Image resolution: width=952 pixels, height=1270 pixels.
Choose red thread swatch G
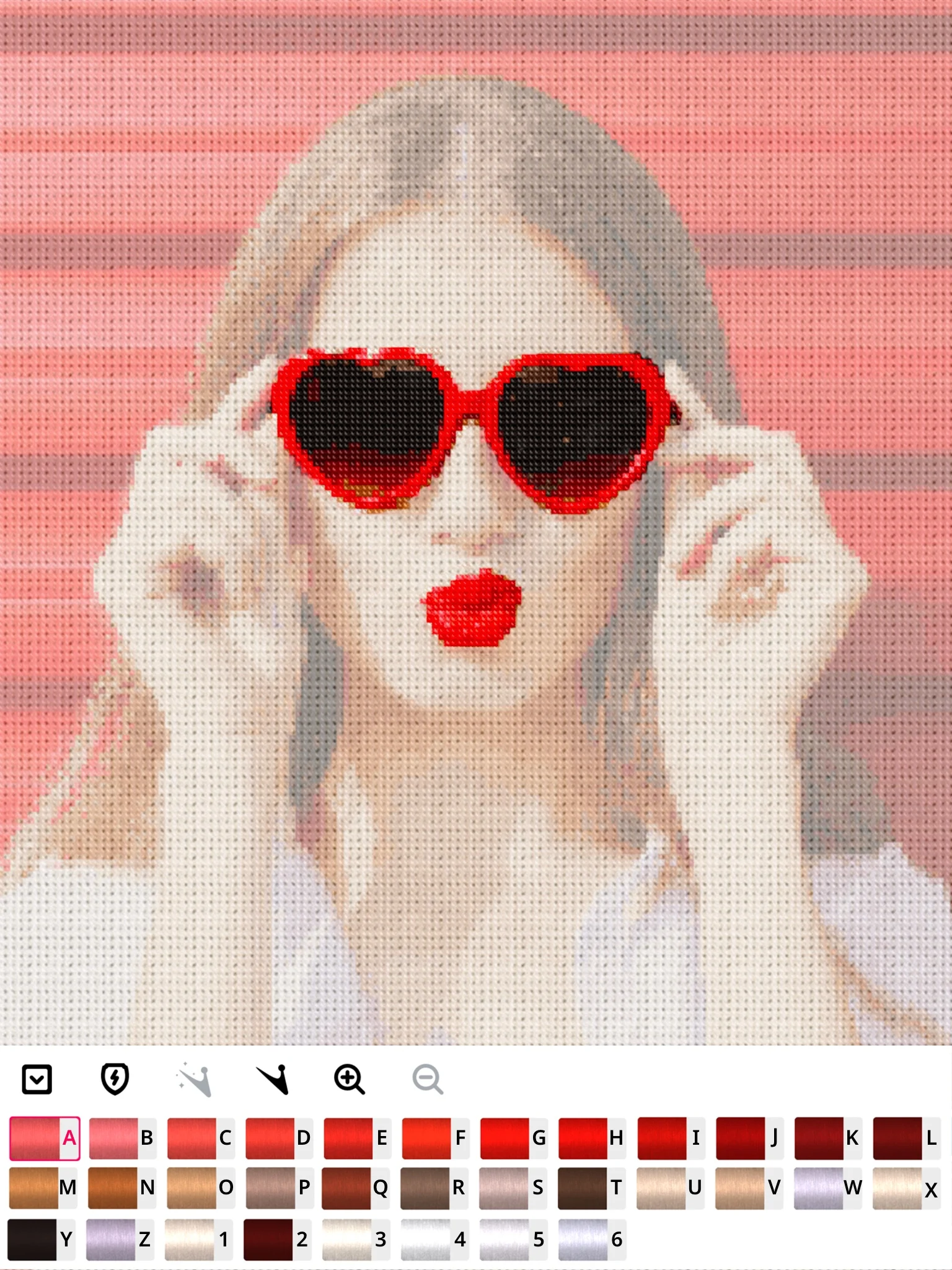point(514,1138)
